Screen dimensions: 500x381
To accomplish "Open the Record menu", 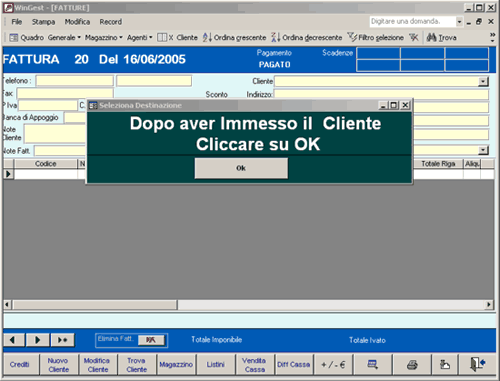I will pos(111,22).
